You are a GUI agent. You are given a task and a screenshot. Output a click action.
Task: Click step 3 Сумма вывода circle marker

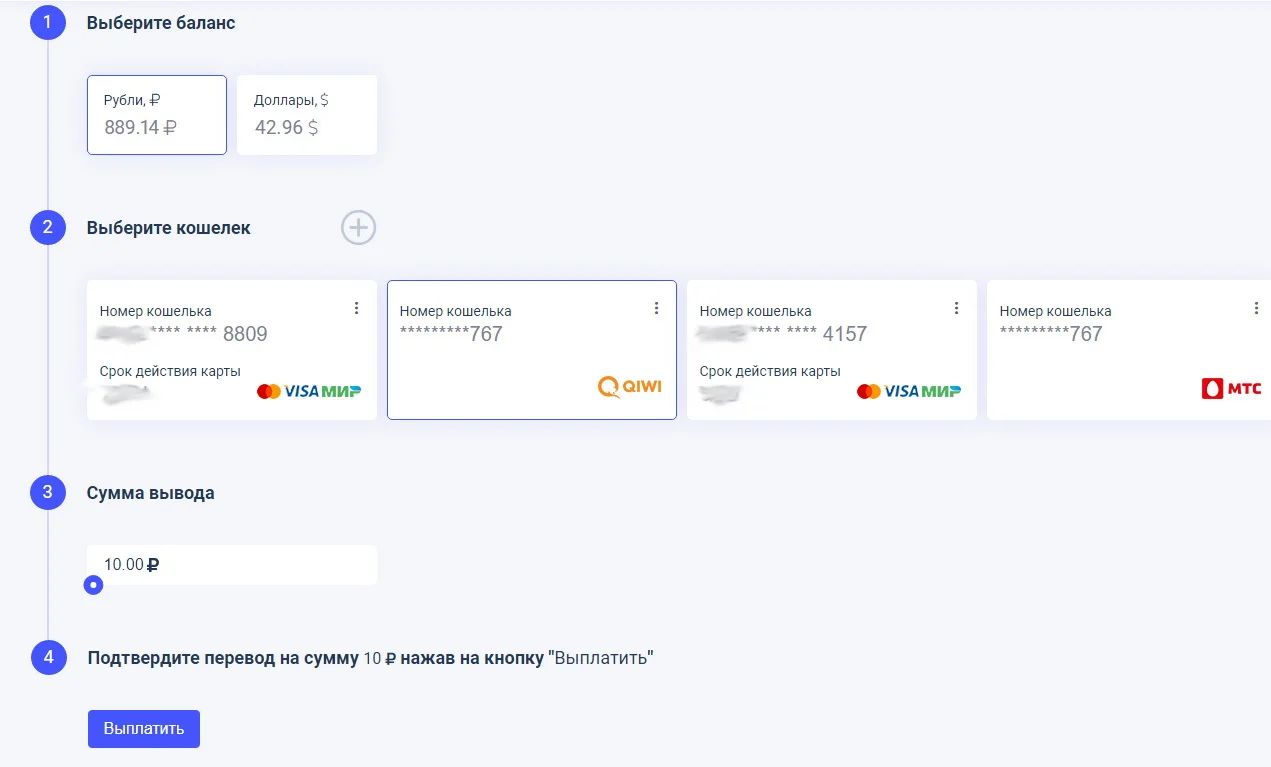(x=48, y=492)
